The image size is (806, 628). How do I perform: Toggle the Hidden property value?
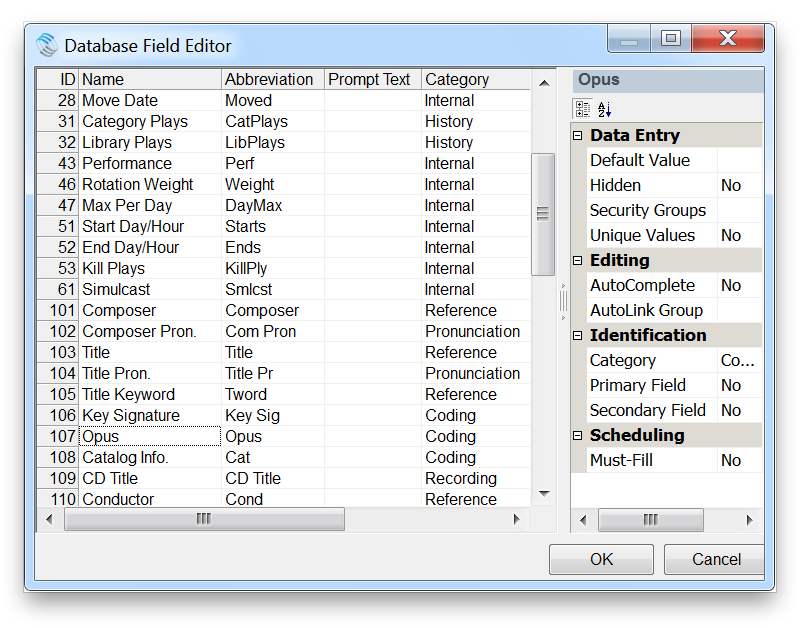(739, 185)
